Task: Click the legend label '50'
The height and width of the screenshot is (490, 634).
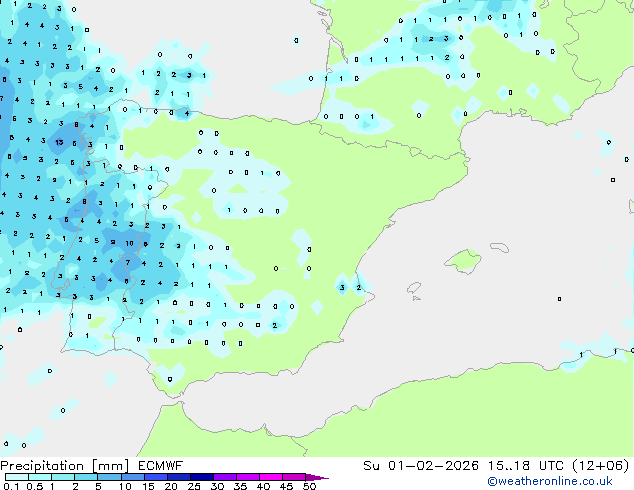Action: (x=310, y=486)
